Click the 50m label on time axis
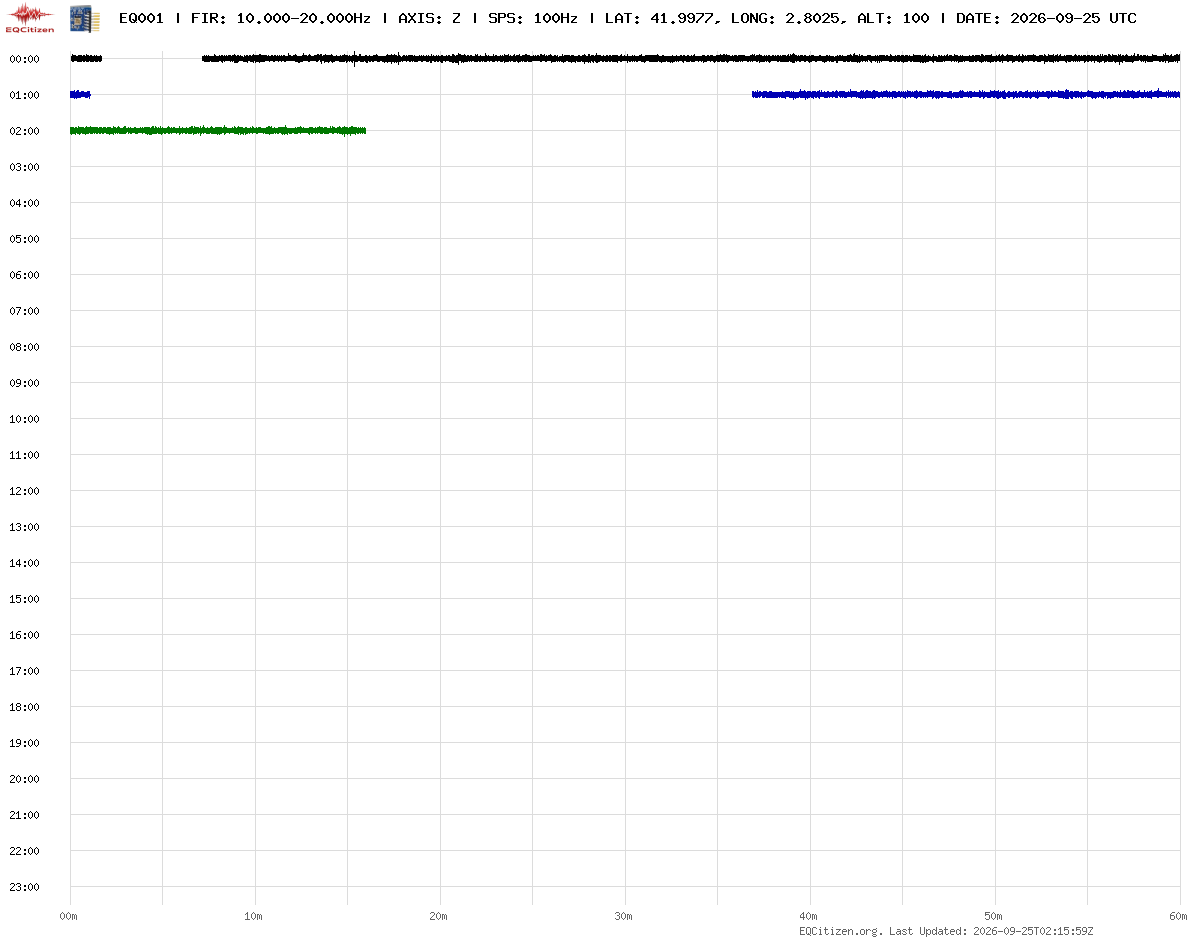 994,916
